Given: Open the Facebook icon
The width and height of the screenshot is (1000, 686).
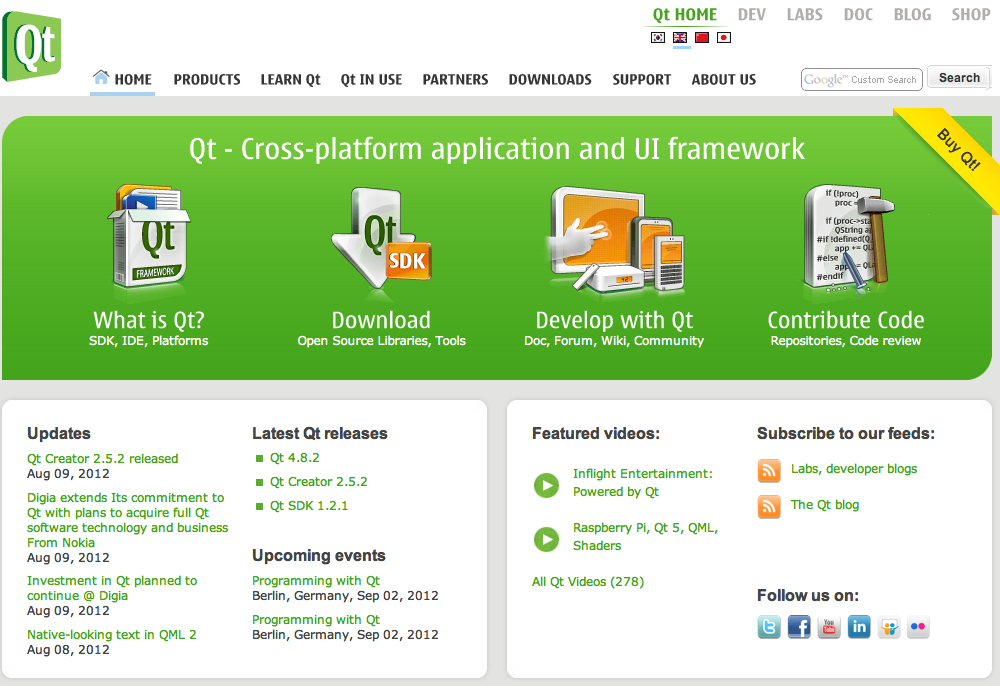Looking at the screenshot, I should click(799, 627).
